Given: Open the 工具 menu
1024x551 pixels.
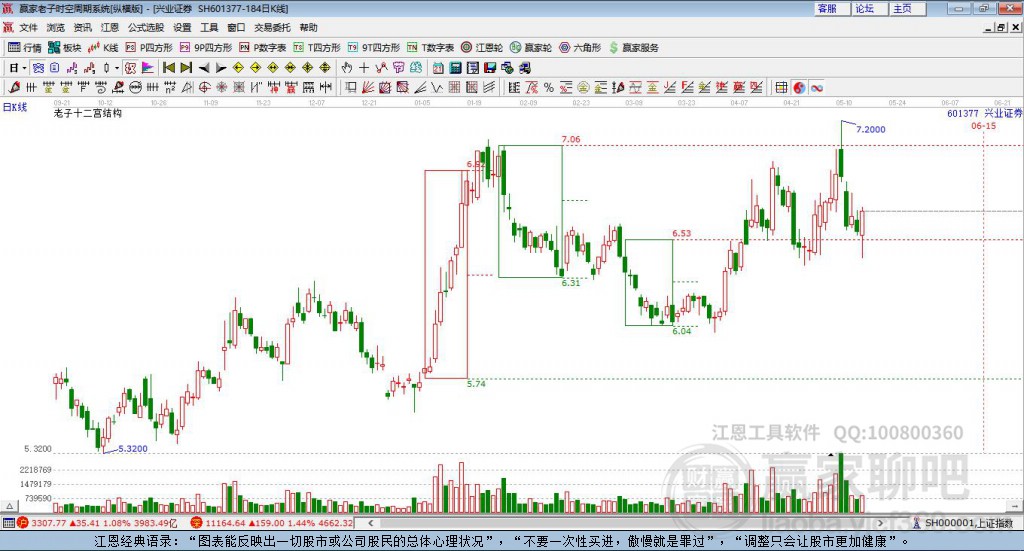Looking at the screenshot, I should click(209, 27).
